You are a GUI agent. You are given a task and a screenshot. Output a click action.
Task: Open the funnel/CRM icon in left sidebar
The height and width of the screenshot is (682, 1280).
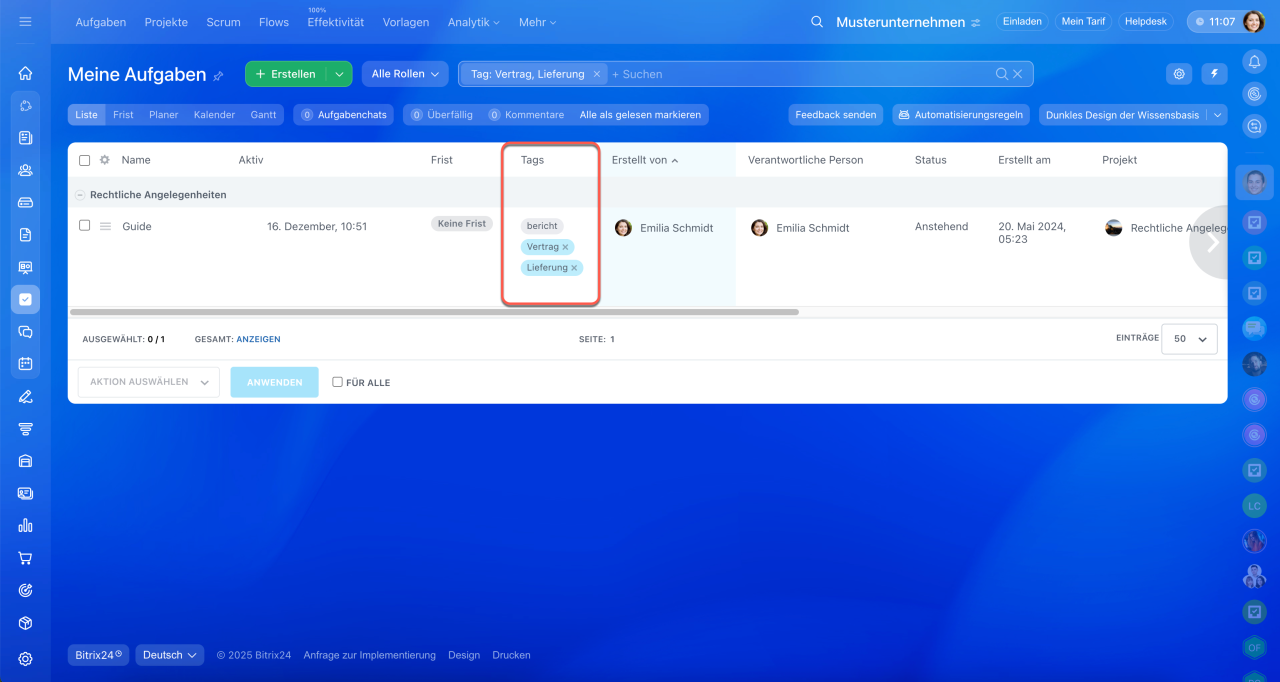25,429
